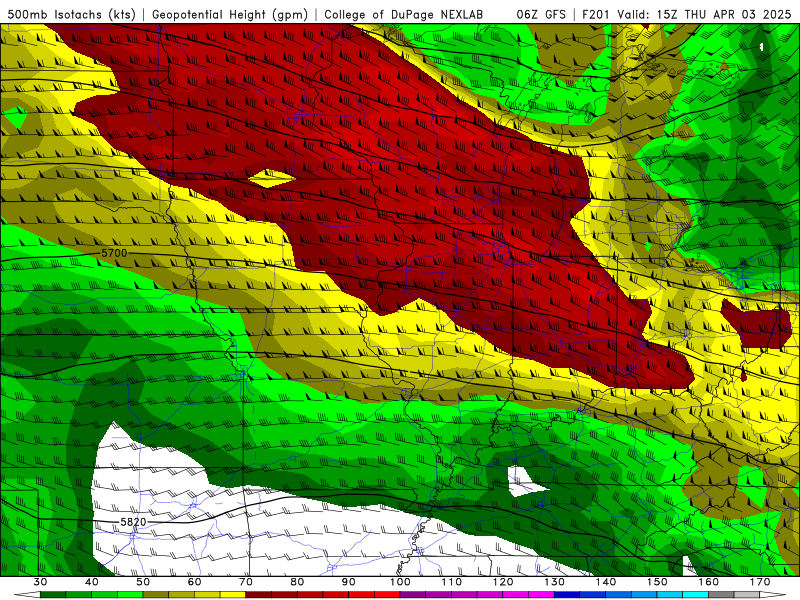Select the bright green swatch just below 50
Screen dimensions: 800x600
pos(130,595)
